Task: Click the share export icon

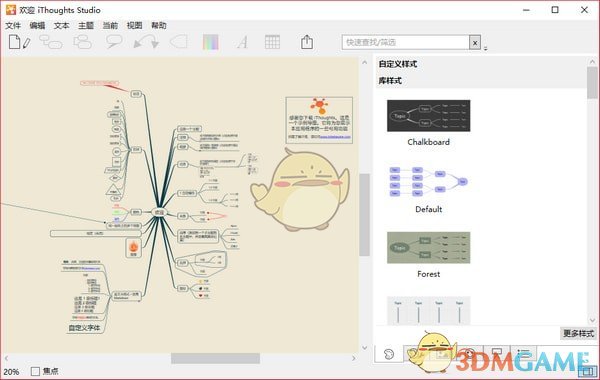Action: (x=307, y=42)
